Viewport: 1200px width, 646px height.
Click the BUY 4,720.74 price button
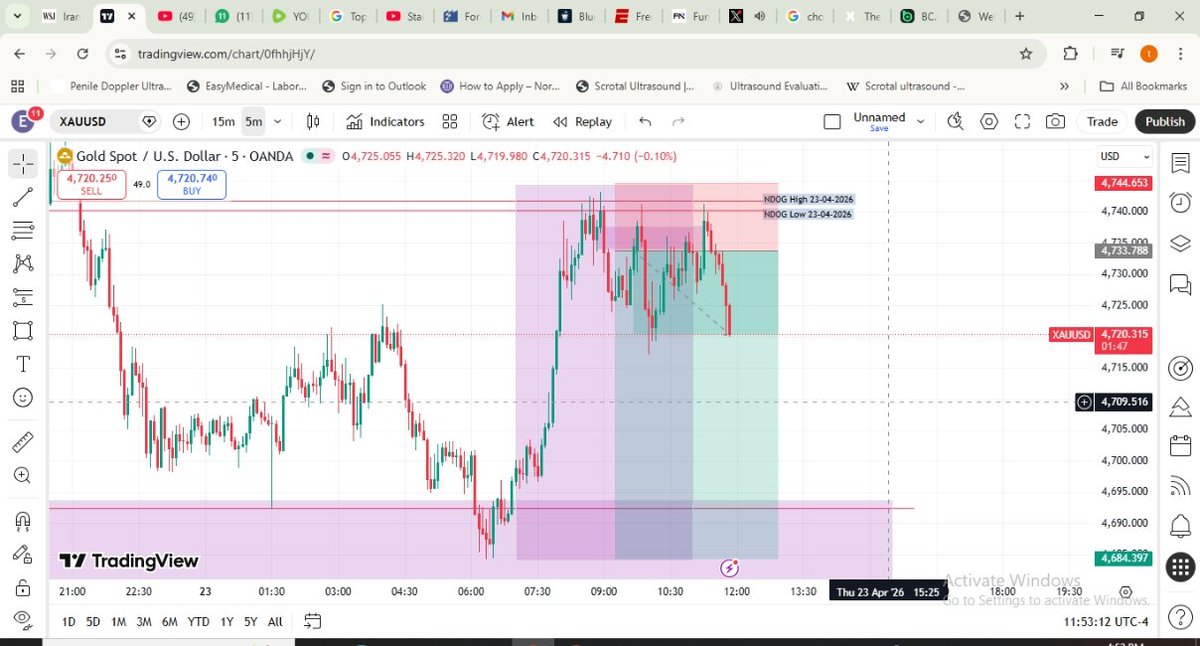(x=191, y=184)
